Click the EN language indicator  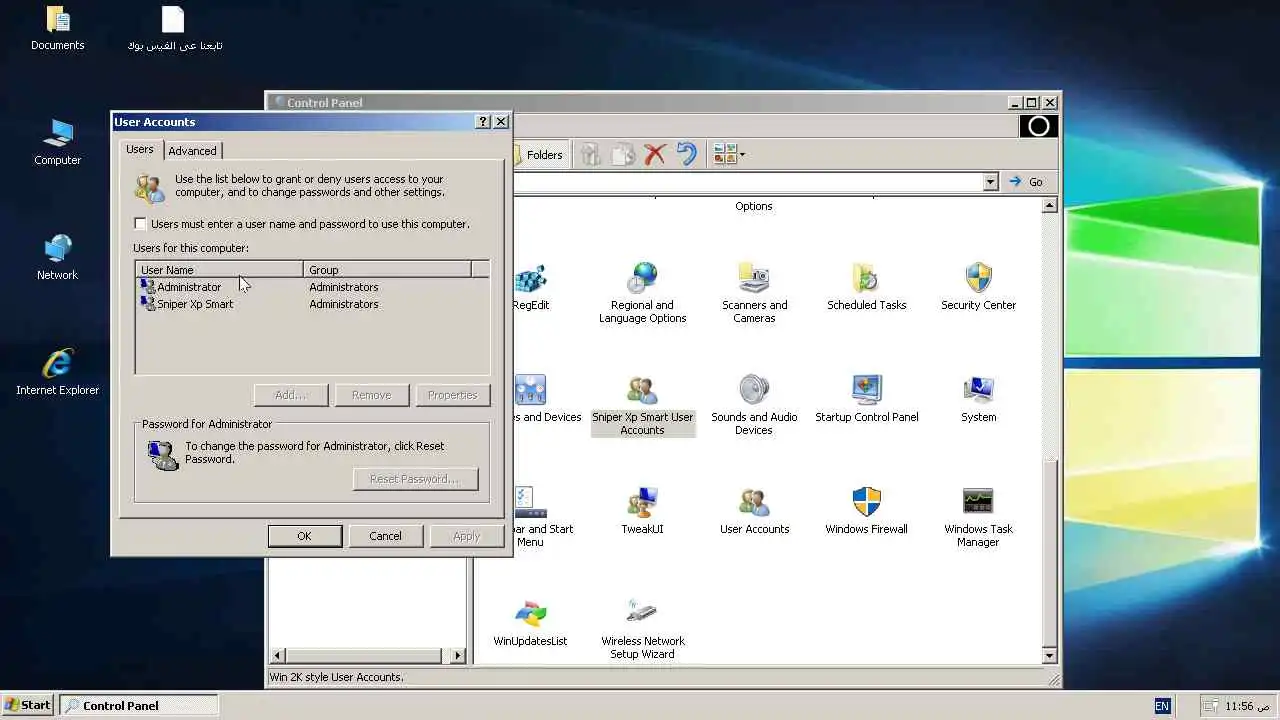(x=1162, y=706)
